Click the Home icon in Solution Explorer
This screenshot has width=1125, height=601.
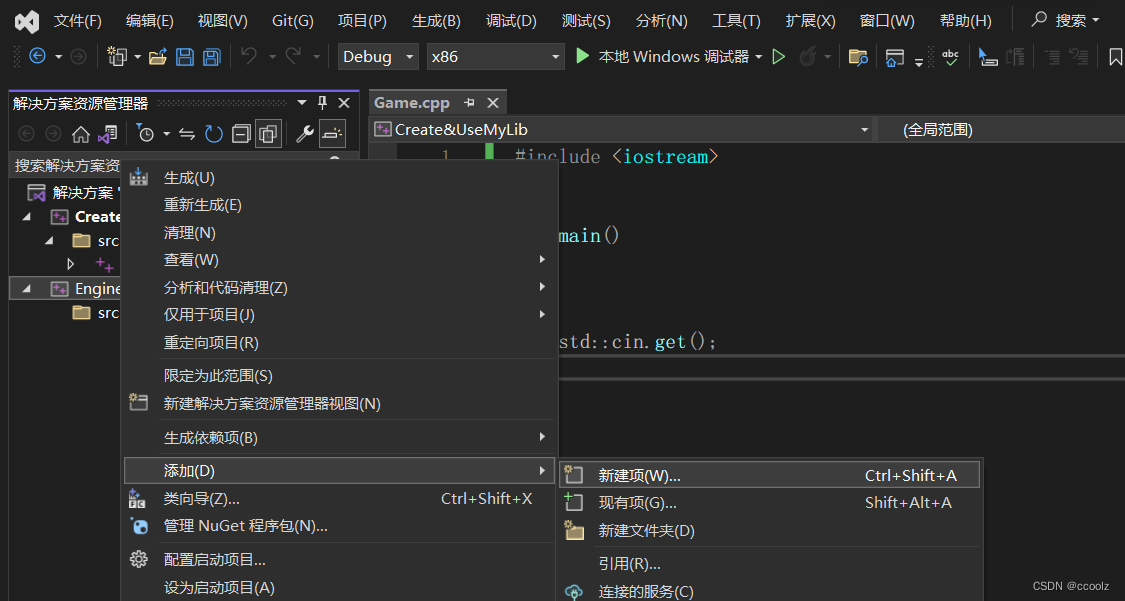coord(82,133)
